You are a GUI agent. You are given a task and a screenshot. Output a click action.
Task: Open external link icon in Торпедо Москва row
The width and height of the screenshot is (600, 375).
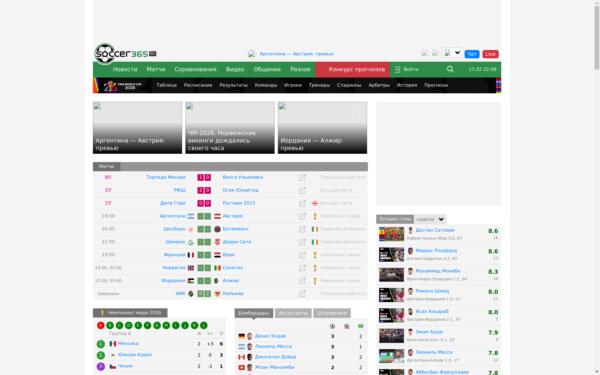[x=302, y=178]
